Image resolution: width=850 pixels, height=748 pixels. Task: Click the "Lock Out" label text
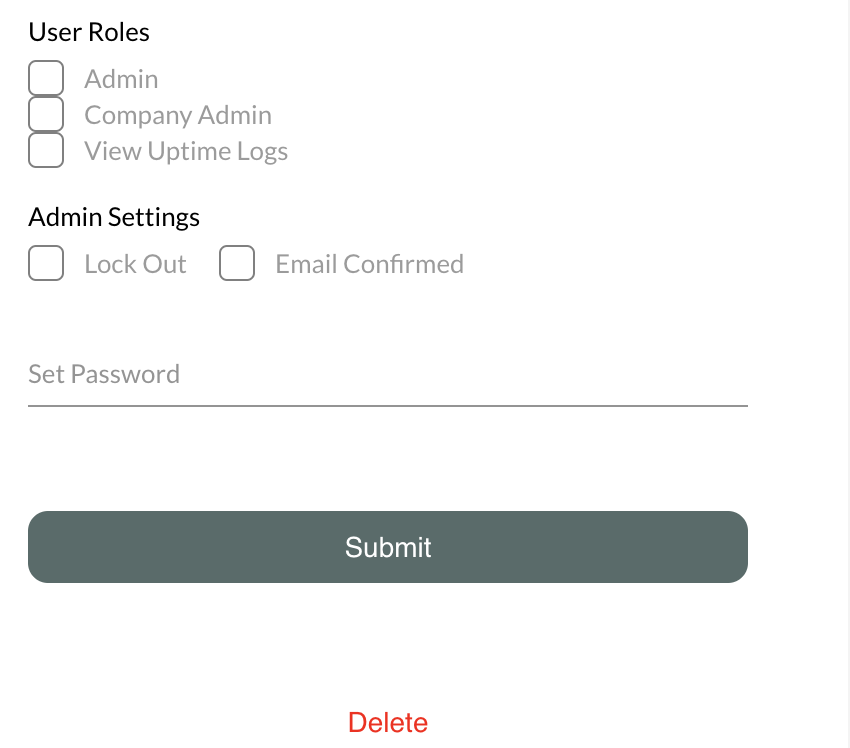click(135, 264)
